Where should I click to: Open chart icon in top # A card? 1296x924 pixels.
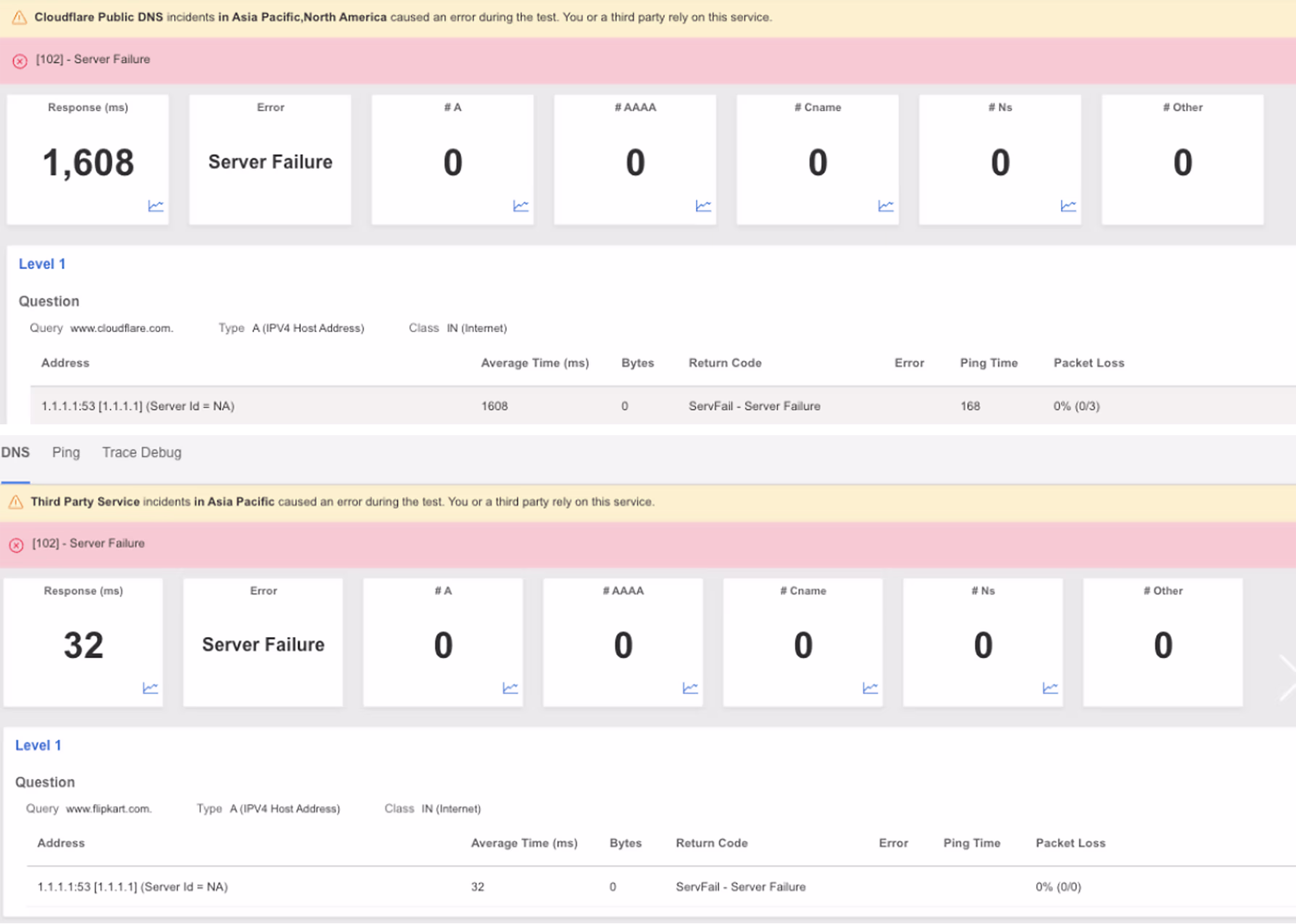pos(521,206)
